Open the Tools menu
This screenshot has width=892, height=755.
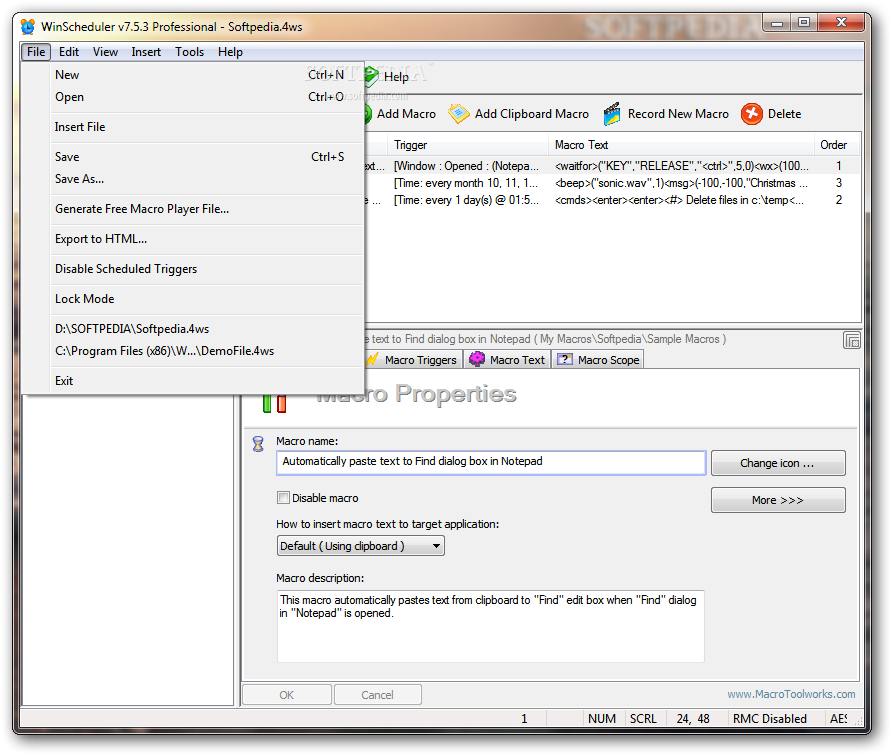click(189, 52)
